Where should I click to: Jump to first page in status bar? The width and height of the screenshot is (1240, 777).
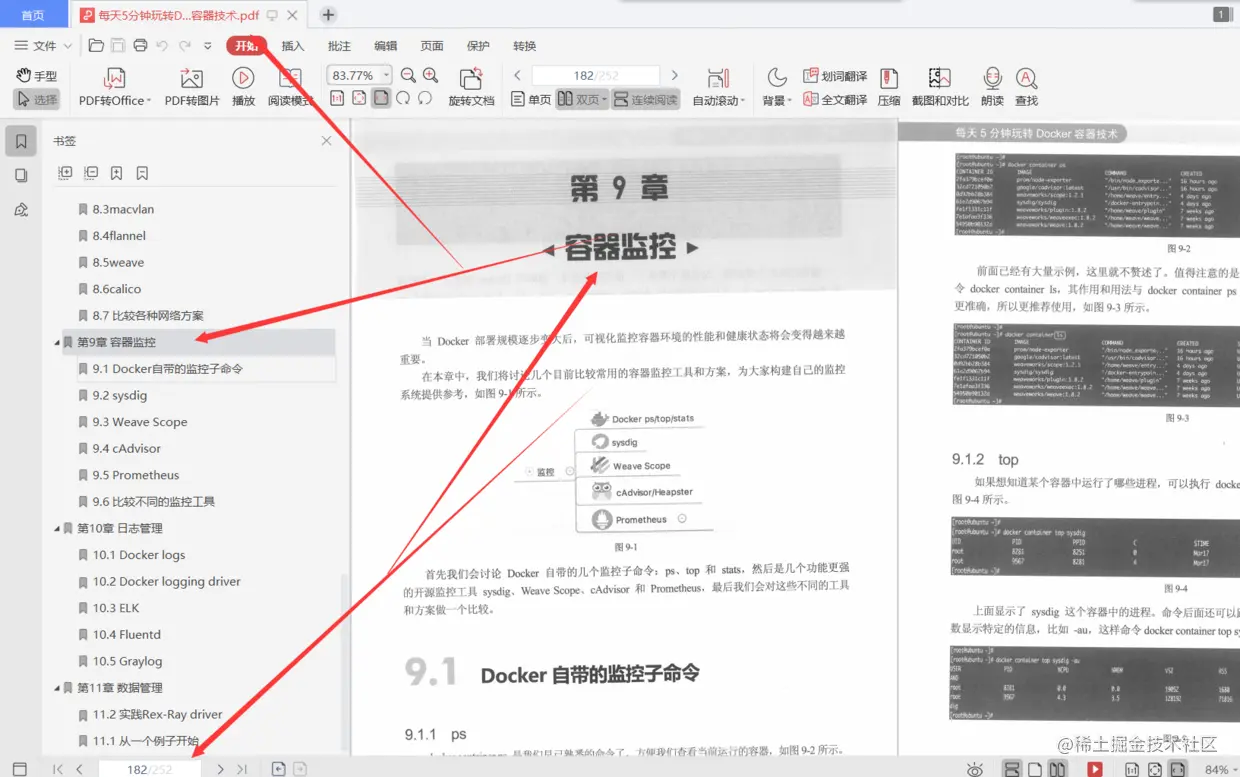(x=57, y=769)
